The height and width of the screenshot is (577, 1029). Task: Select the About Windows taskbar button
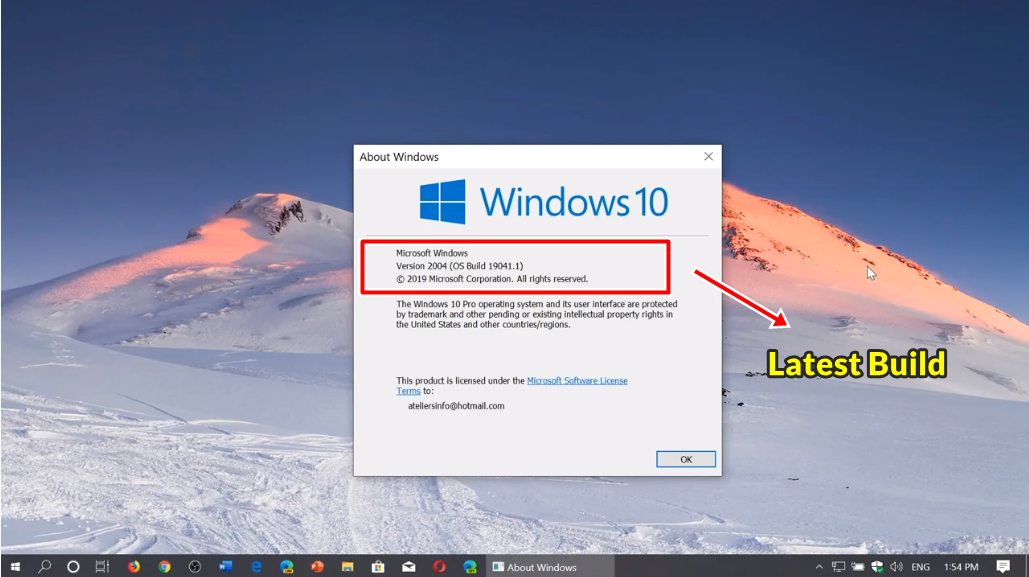(x=550, y=566)
